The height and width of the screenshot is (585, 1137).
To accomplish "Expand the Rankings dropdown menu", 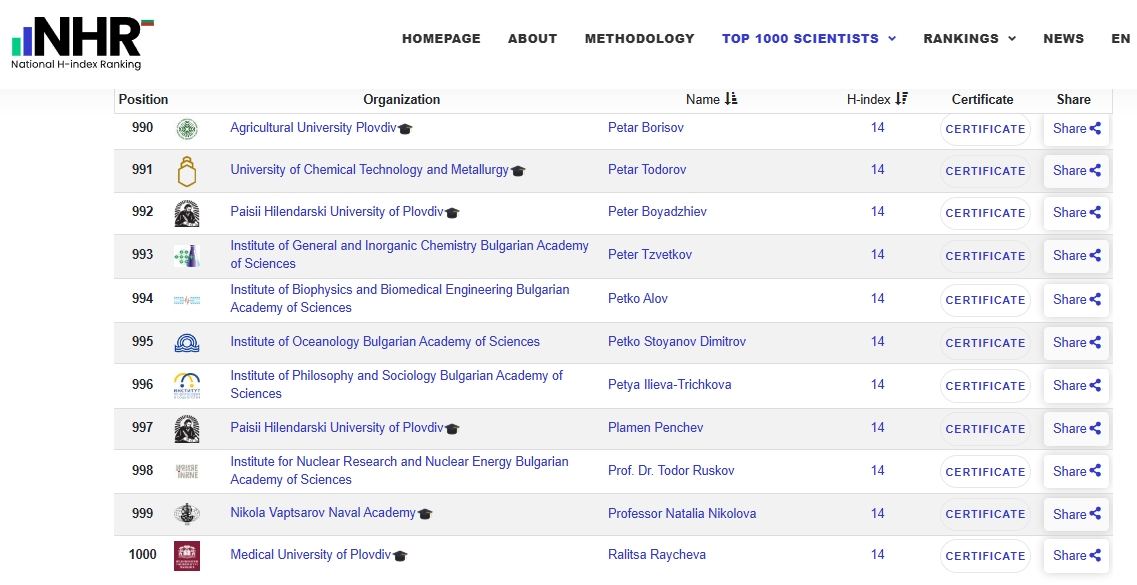I will (969, 38).
